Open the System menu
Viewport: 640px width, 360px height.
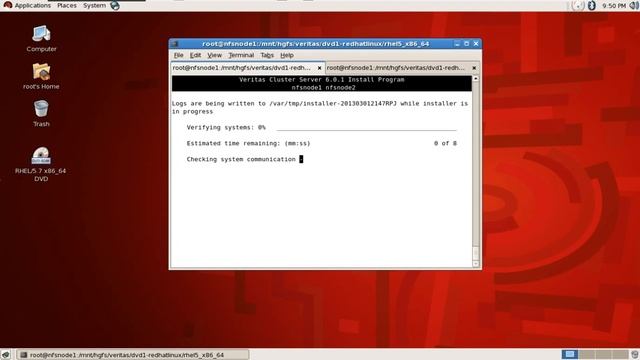(x=94, y=6)
